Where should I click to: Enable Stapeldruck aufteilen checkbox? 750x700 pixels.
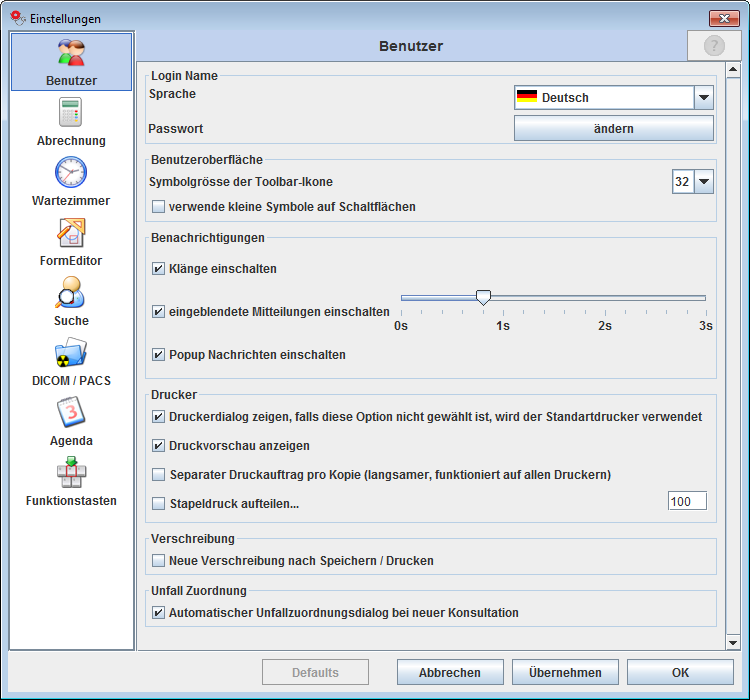[158, 504]
